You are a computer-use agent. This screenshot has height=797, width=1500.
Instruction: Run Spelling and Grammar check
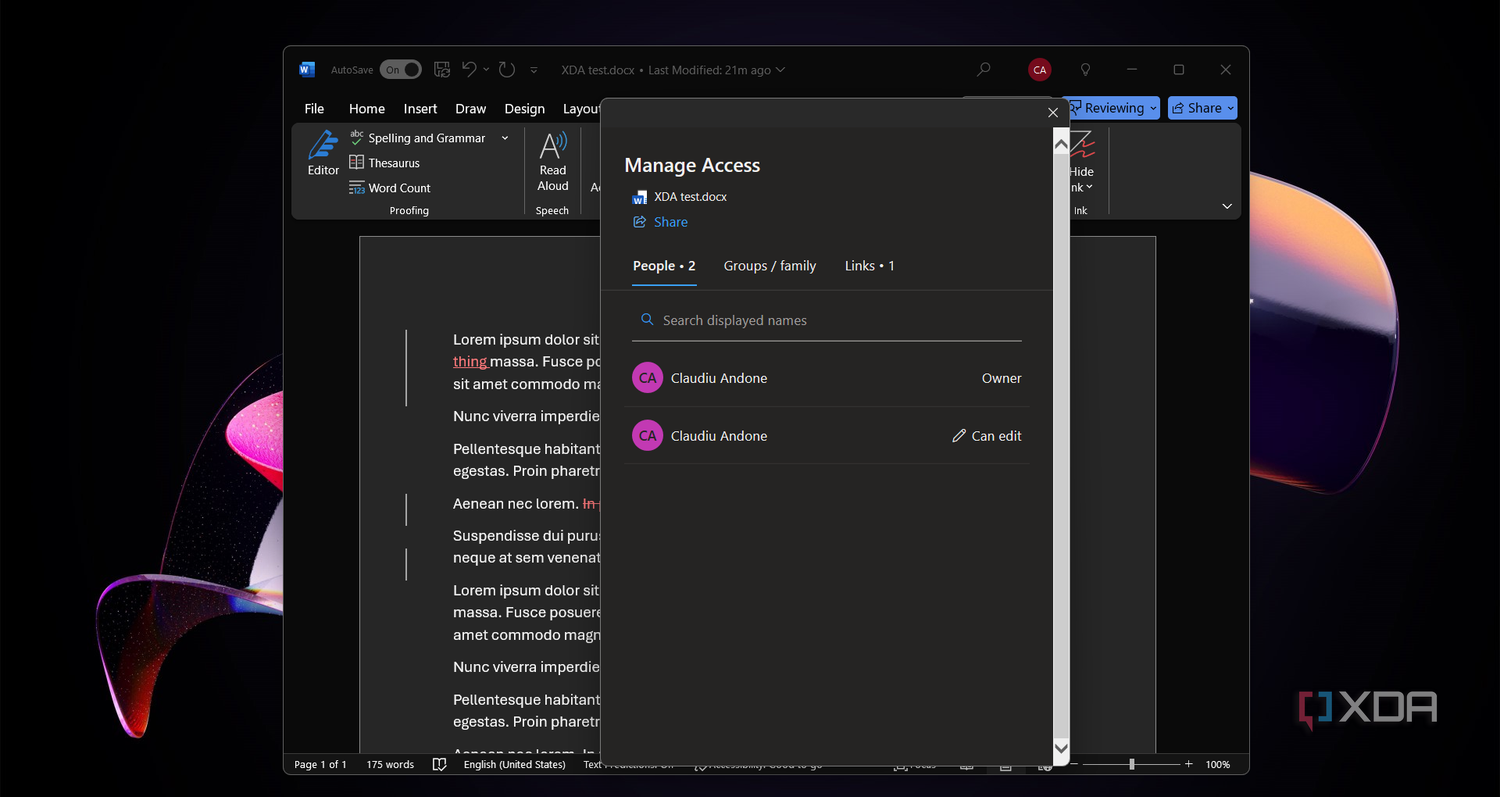417,138
